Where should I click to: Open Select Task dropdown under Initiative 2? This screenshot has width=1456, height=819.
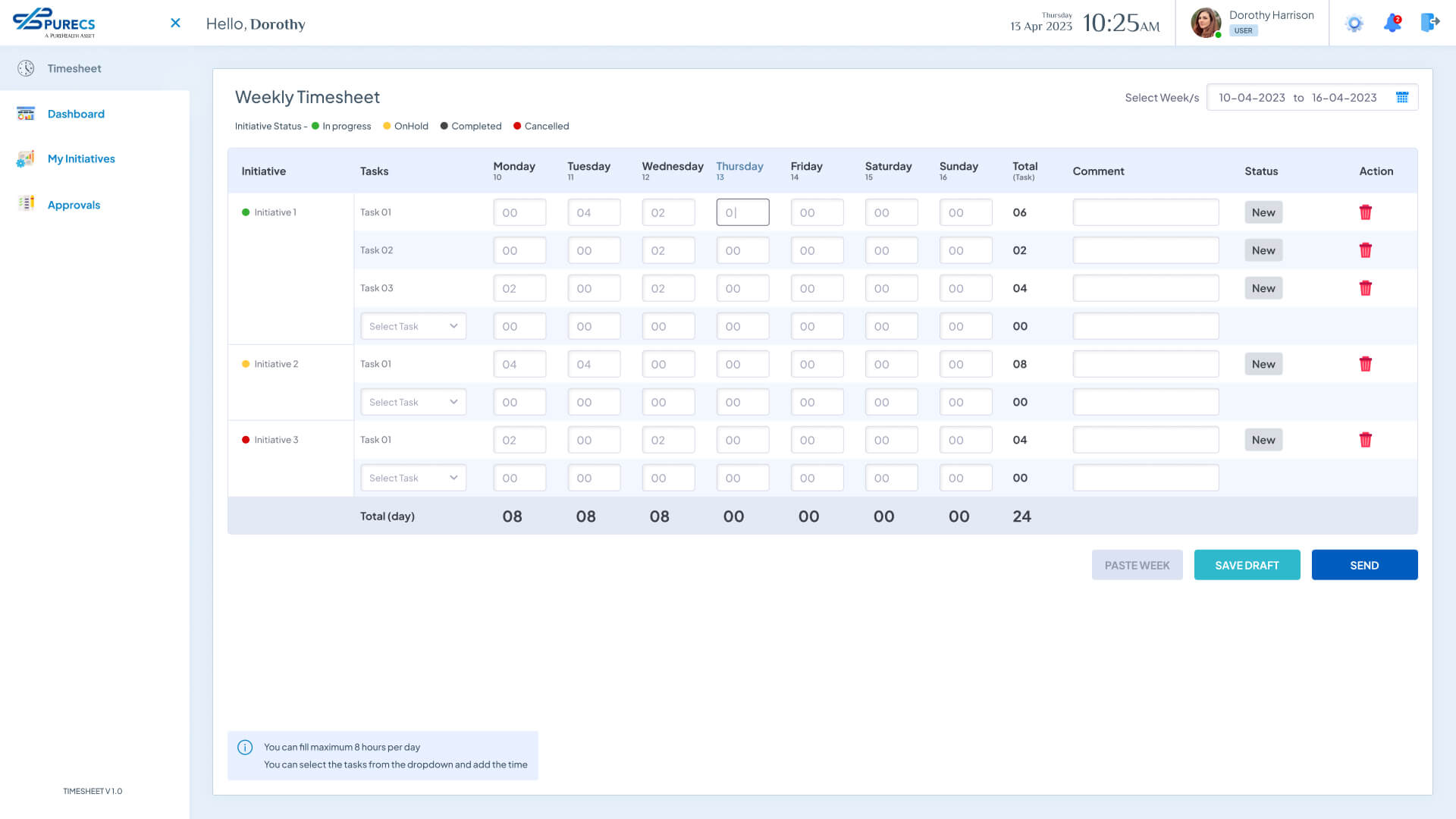413,402
